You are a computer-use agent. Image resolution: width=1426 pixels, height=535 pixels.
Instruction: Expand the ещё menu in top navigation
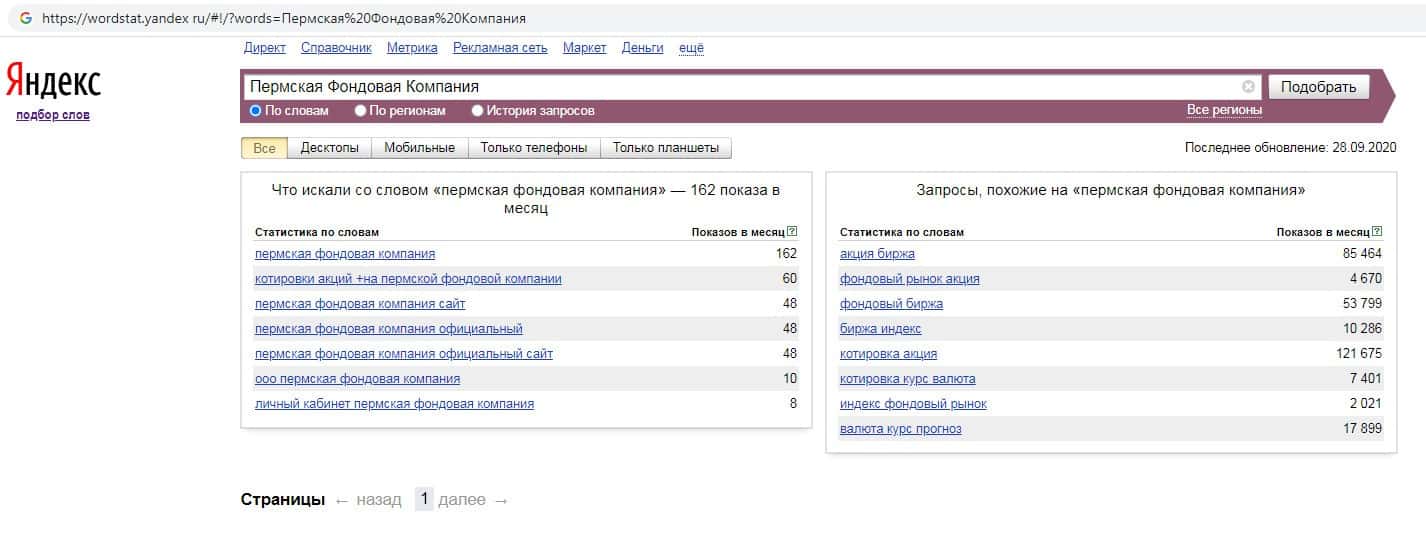click(x=691, y=48)
